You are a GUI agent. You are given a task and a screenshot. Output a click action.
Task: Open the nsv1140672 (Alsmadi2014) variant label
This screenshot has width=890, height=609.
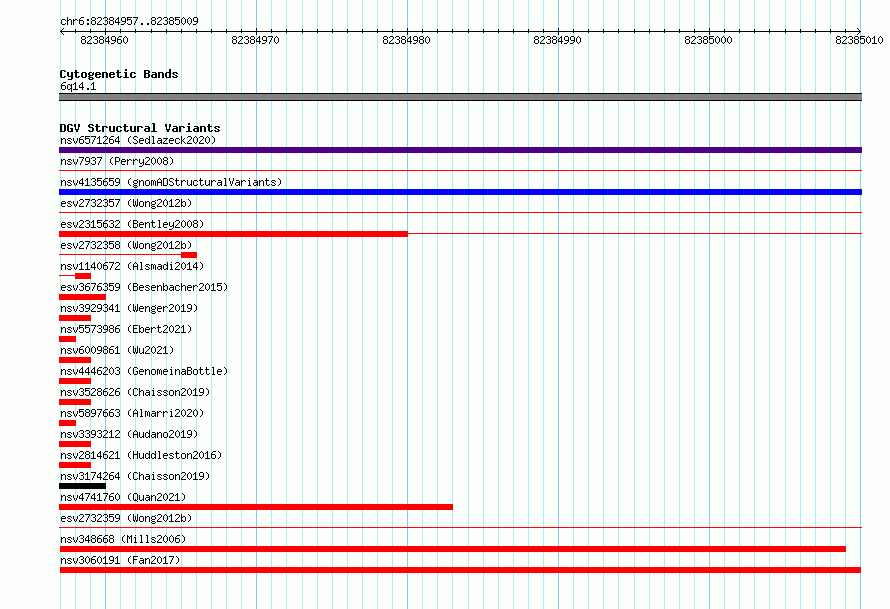132,266
